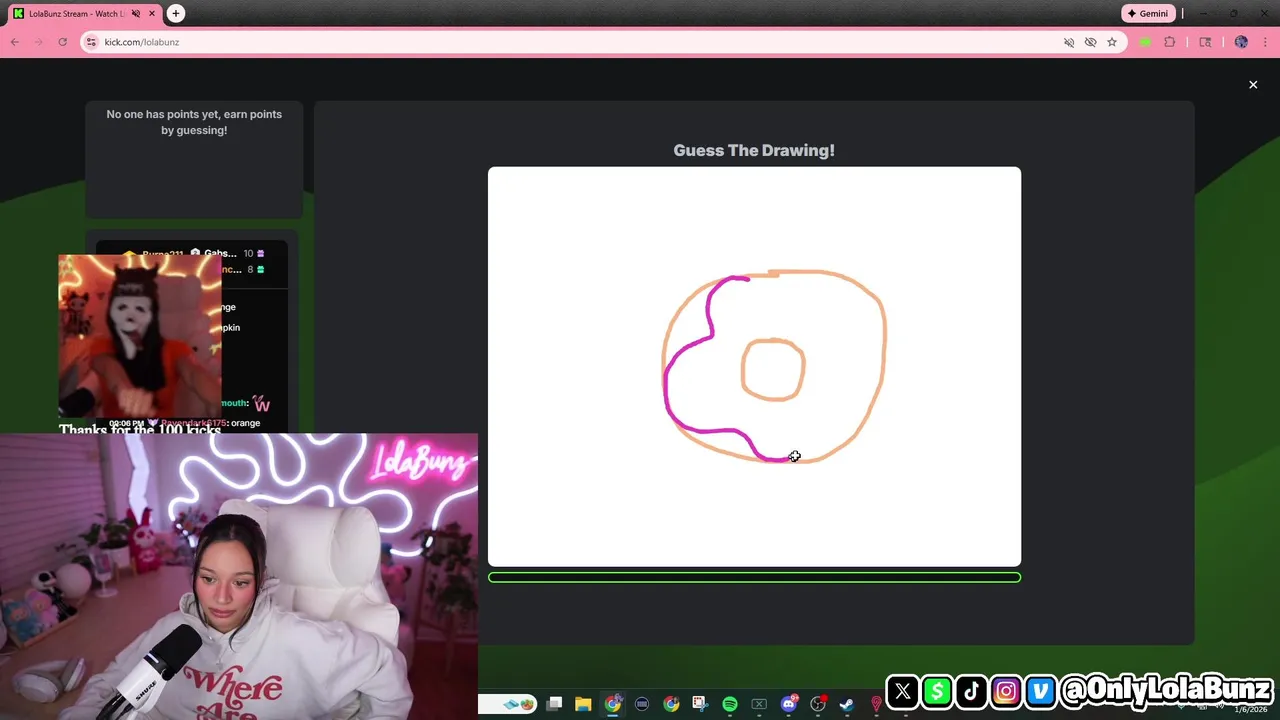
Task: Click the 'Thanks for the 100 kicks' text
Action: click(140, 429)
